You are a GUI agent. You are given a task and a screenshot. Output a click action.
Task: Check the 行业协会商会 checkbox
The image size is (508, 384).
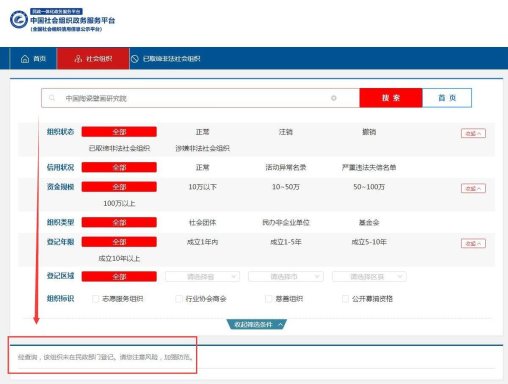(x=179, y=299)
